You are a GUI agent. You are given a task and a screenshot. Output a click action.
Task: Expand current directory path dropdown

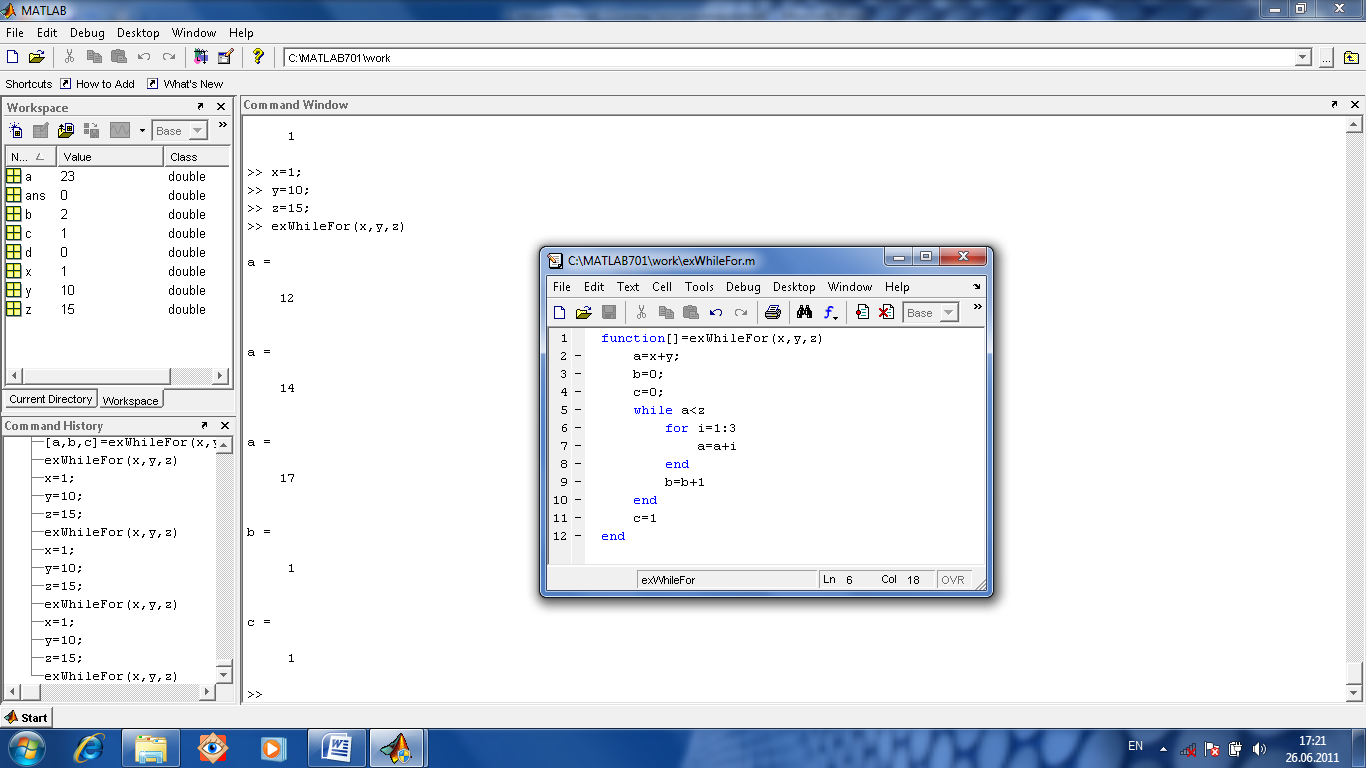(x=1303, y=58)
